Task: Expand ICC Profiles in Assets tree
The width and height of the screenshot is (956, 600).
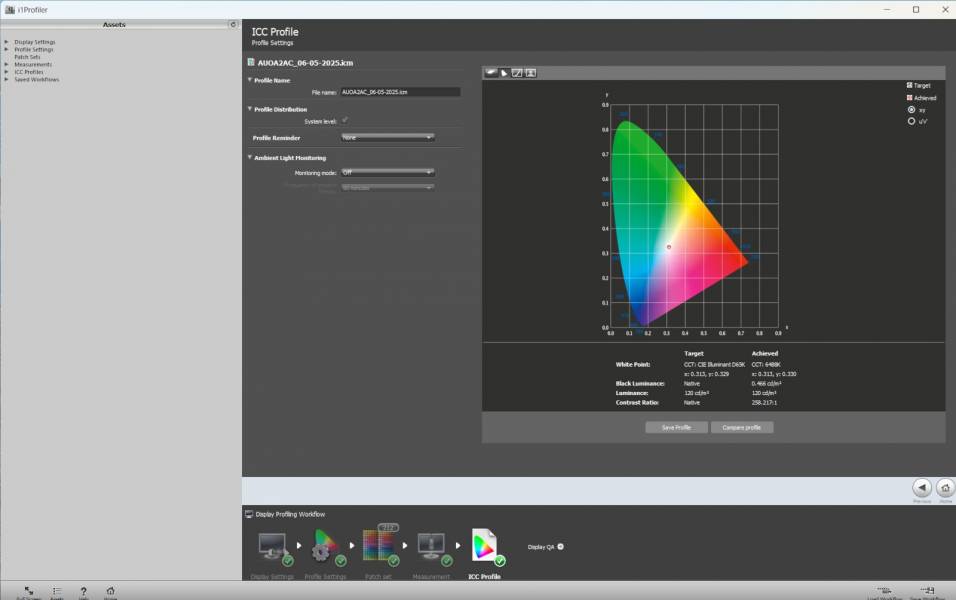Action: [x=7, y=72]
